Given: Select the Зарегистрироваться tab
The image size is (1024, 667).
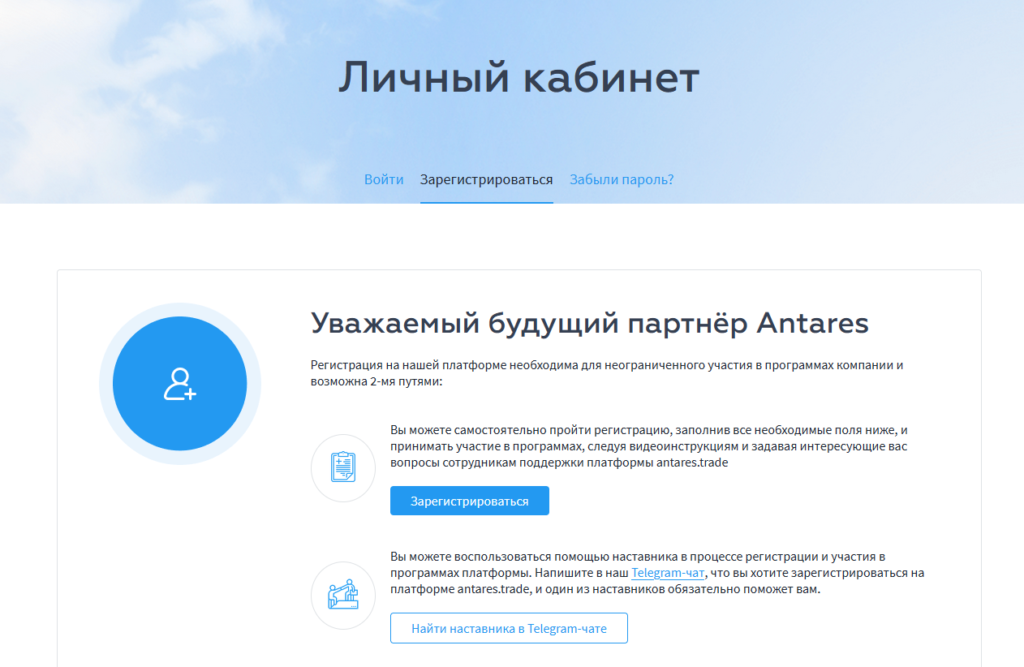Looking at the screenshot, I should pyautogui.click(x=487, y=180).
